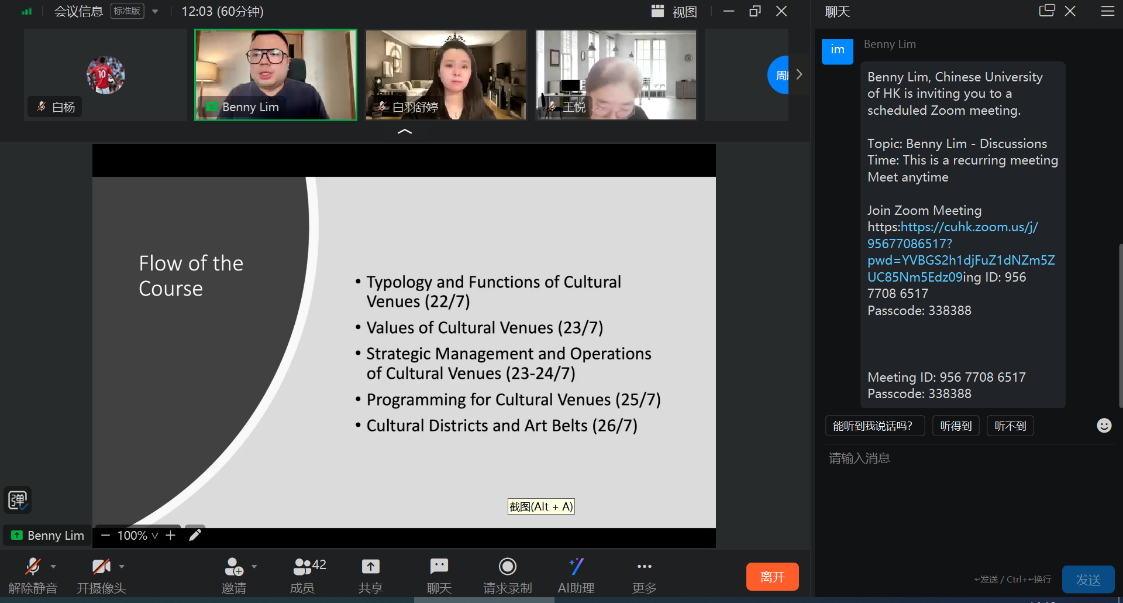Open the Members (成员) list icon
1123x603 pixels.
(302, 567)
